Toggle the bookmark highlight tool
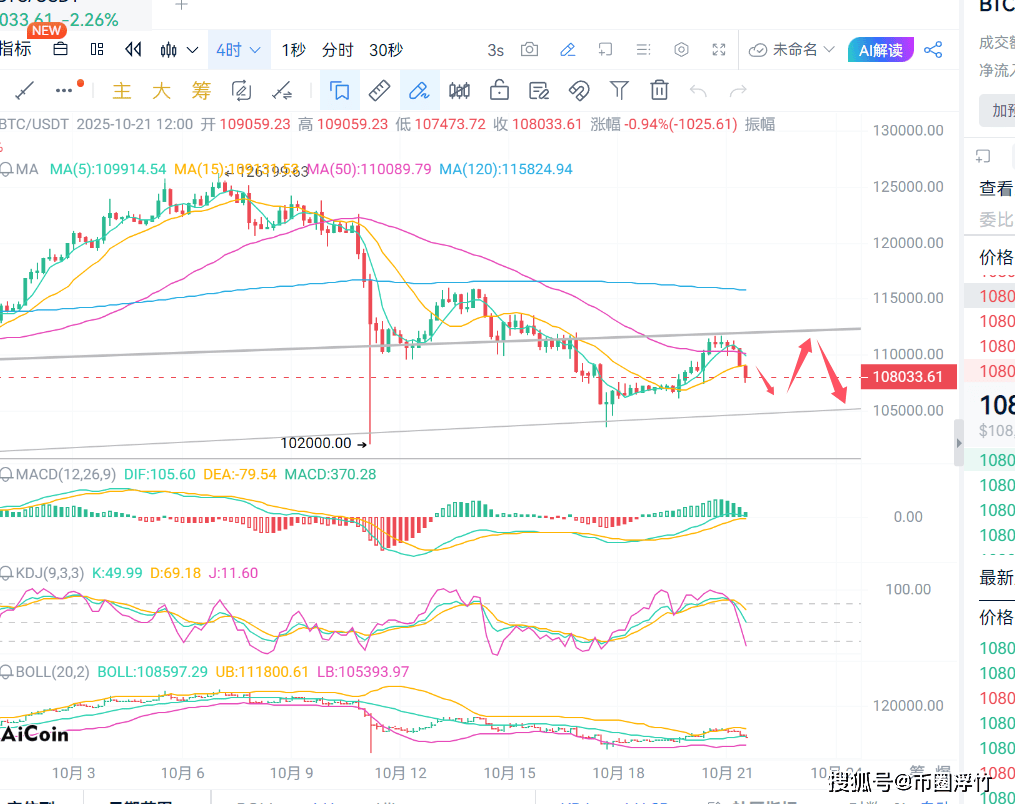 (340, 89)
